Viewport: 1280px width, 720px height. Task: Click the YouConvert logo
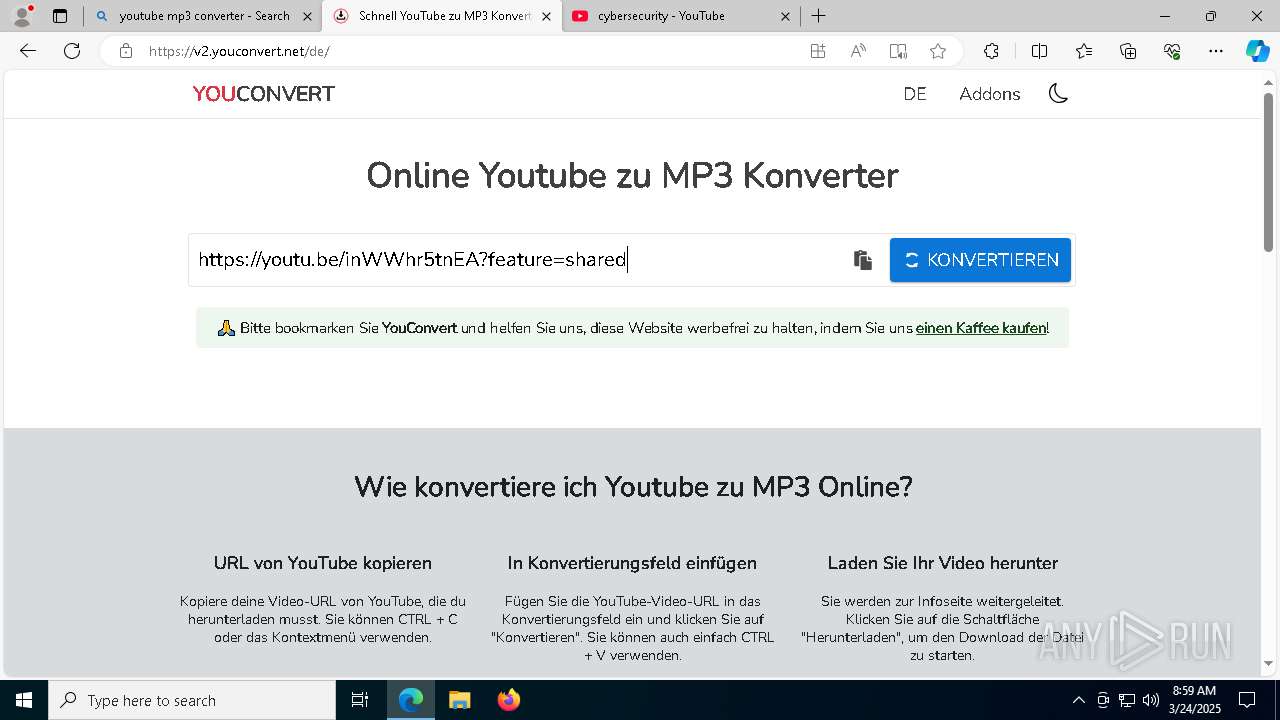tap(264, 94)
